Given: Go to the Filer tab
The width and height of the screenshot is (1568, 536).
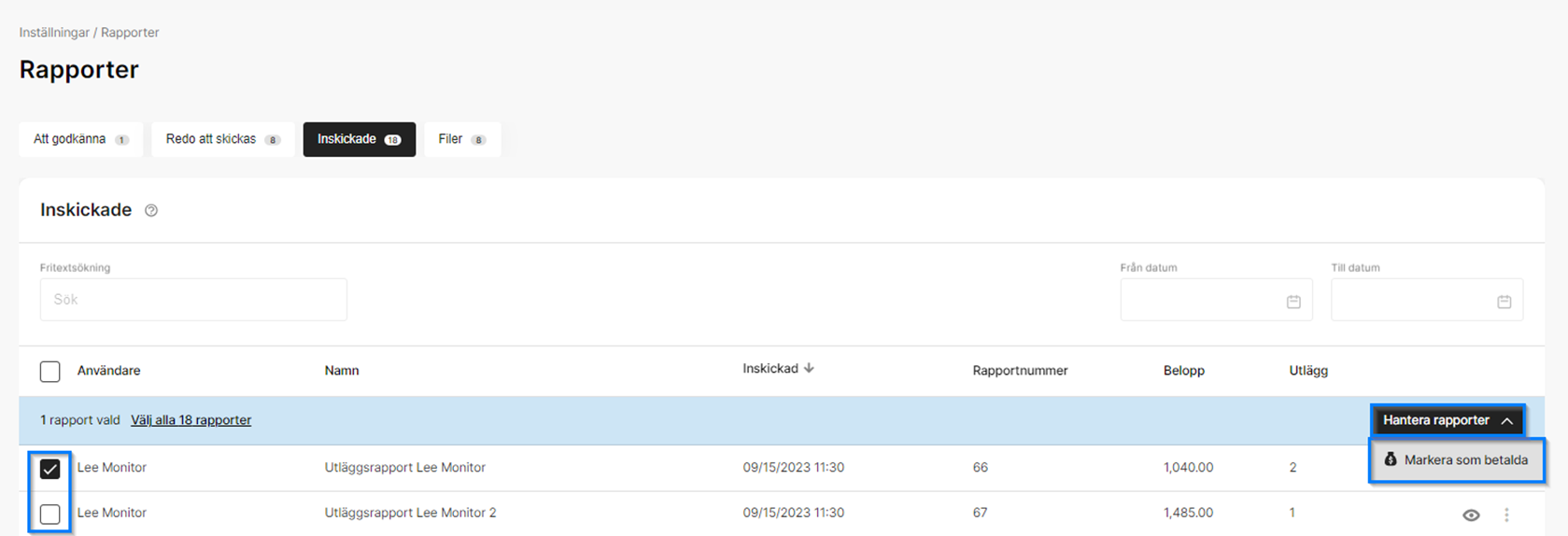Looking at the screenshot, I should pyautogui.click(x=461, y=139).
